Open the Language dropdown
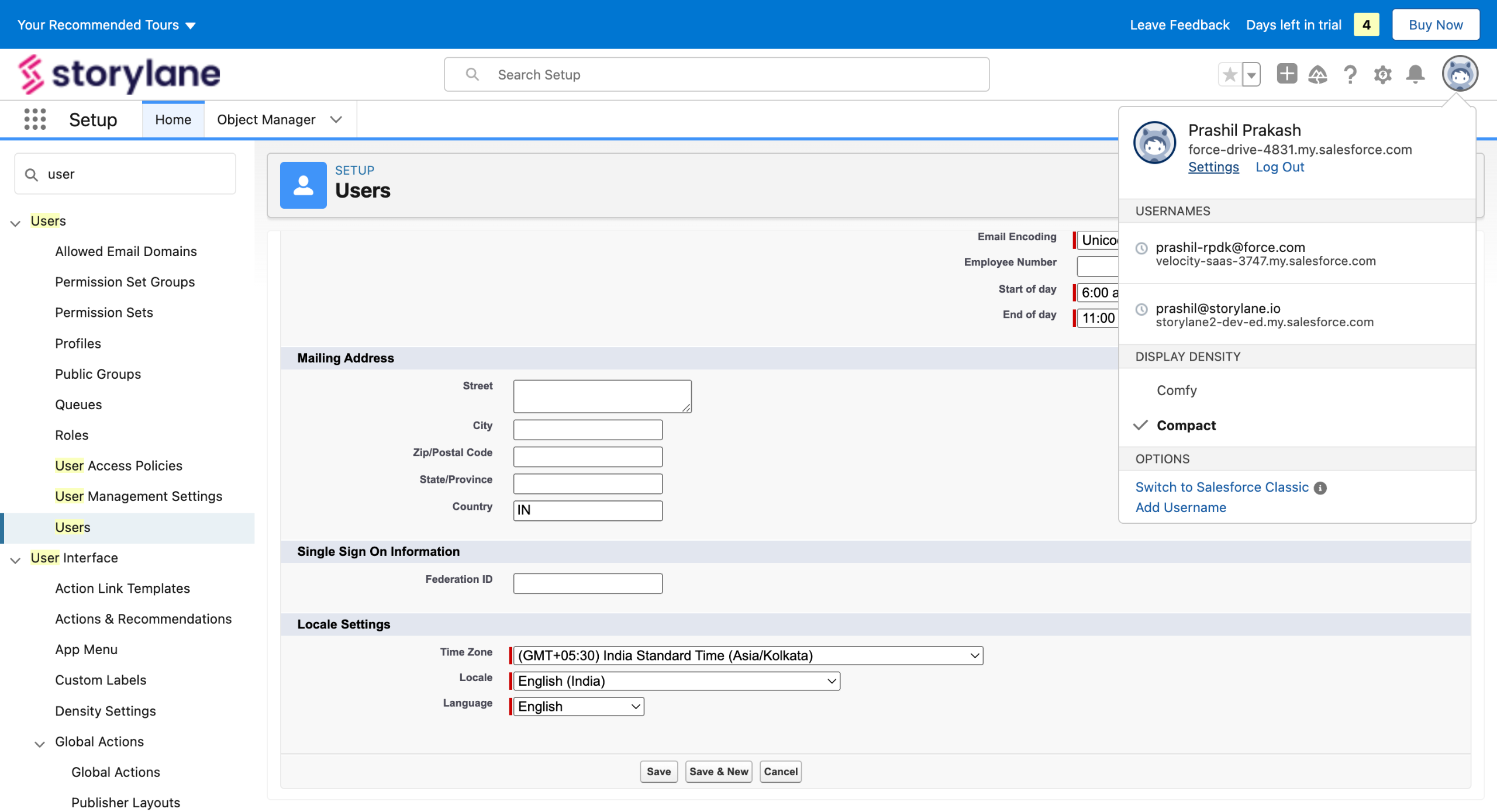The image size is (1497, 812). [578, 707]
